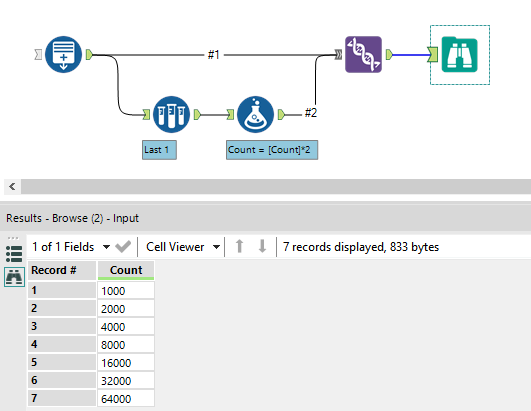Select record row number 5
The height and width of the screenshot is (411, 531).
click(x=62, y=362)
